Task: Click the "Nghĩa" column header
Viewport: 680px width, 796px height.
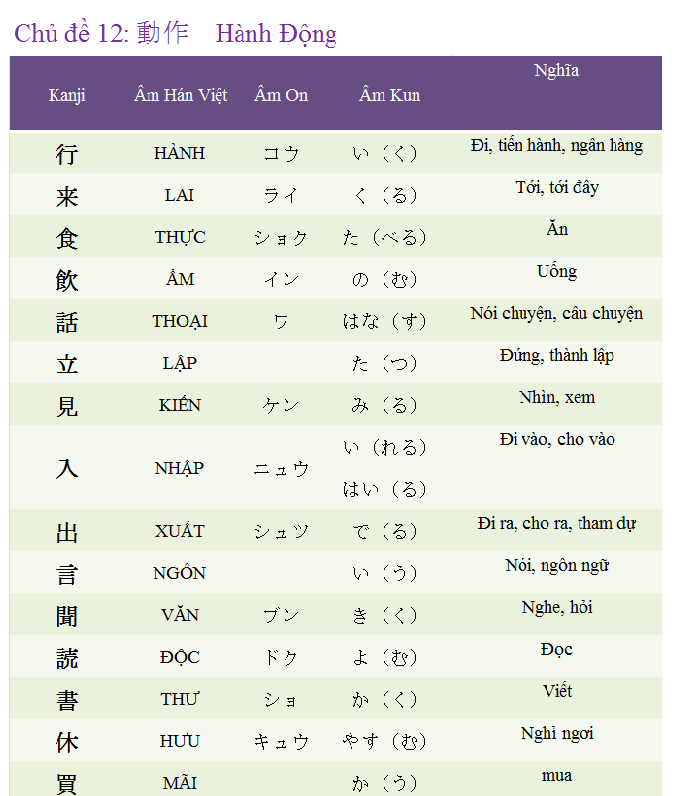Action: [x=556, y=71]
